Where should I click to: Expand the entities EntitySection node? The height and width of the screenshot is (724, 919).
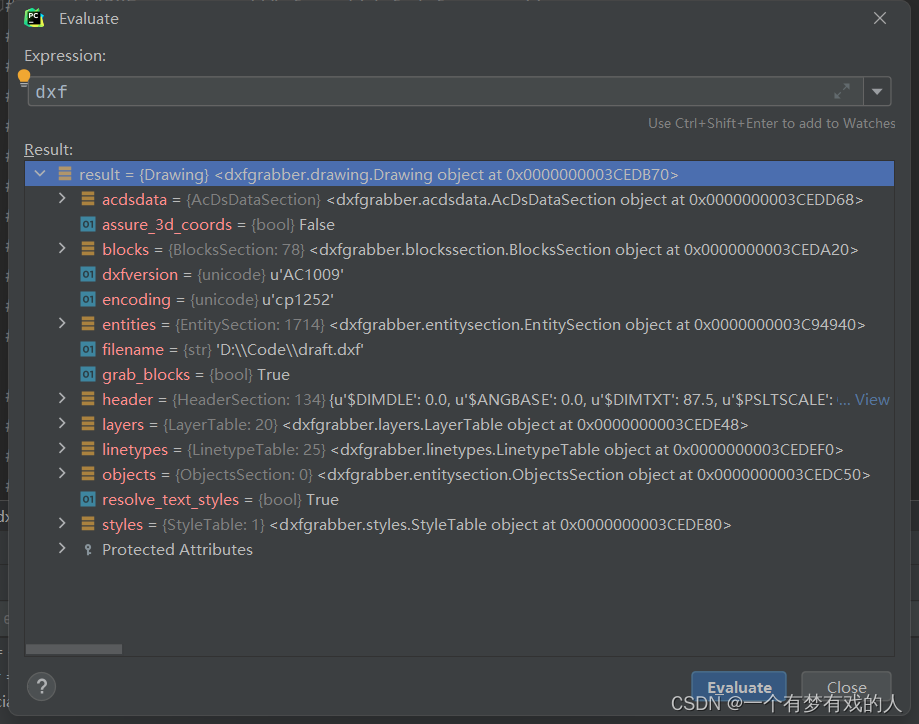pyautogui.click(x=62, y=324)
